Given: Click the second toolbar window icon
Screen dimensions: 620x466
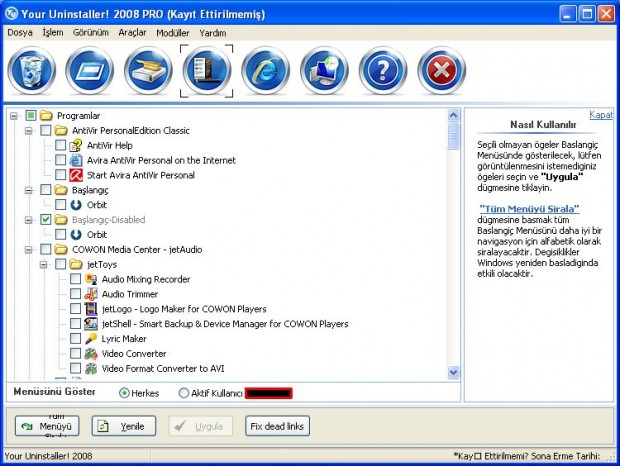Looking at the screenshot, I should pos(90,70).
